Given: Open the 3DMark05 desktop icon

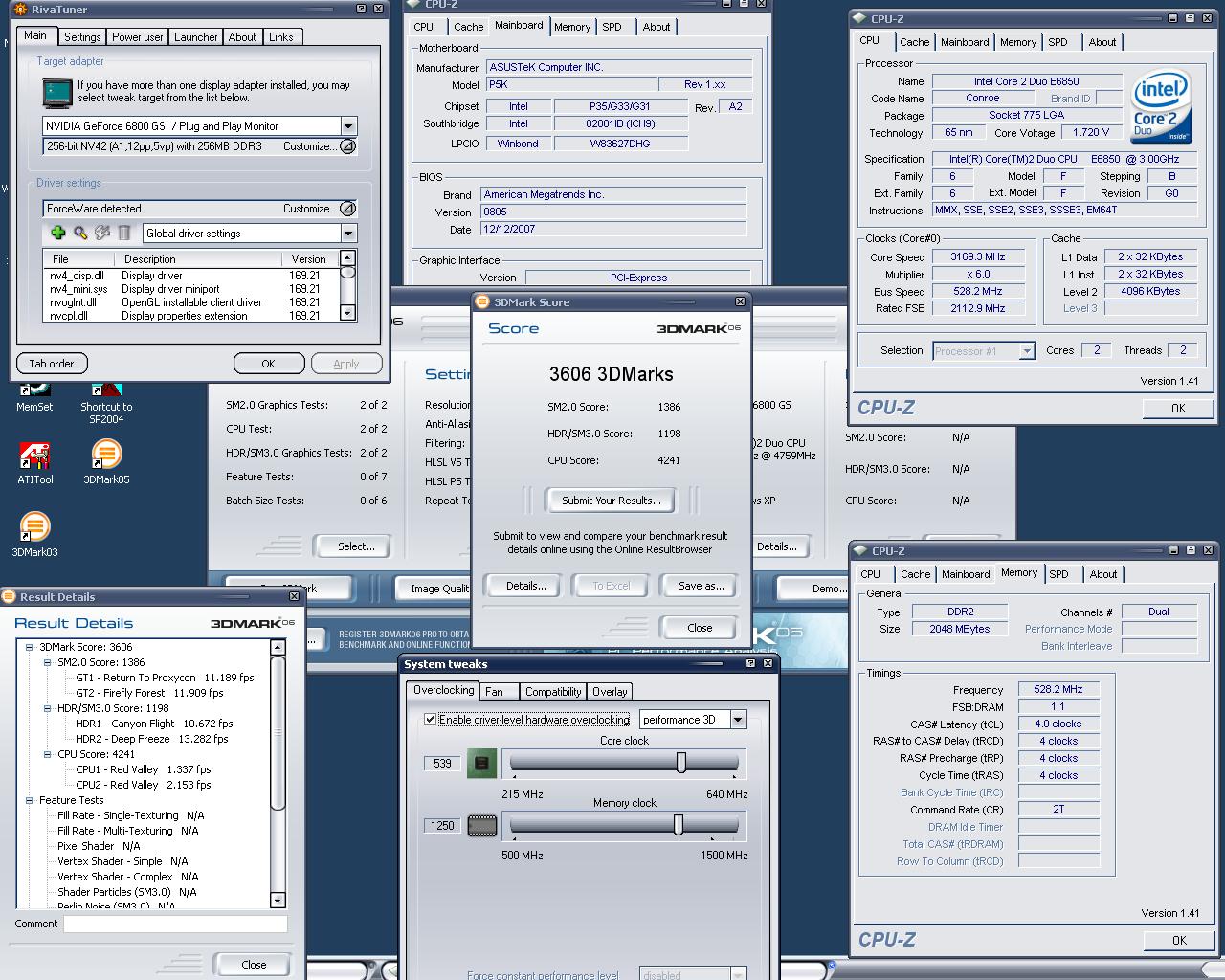Looking at the screenshot, I should point(106,463).
